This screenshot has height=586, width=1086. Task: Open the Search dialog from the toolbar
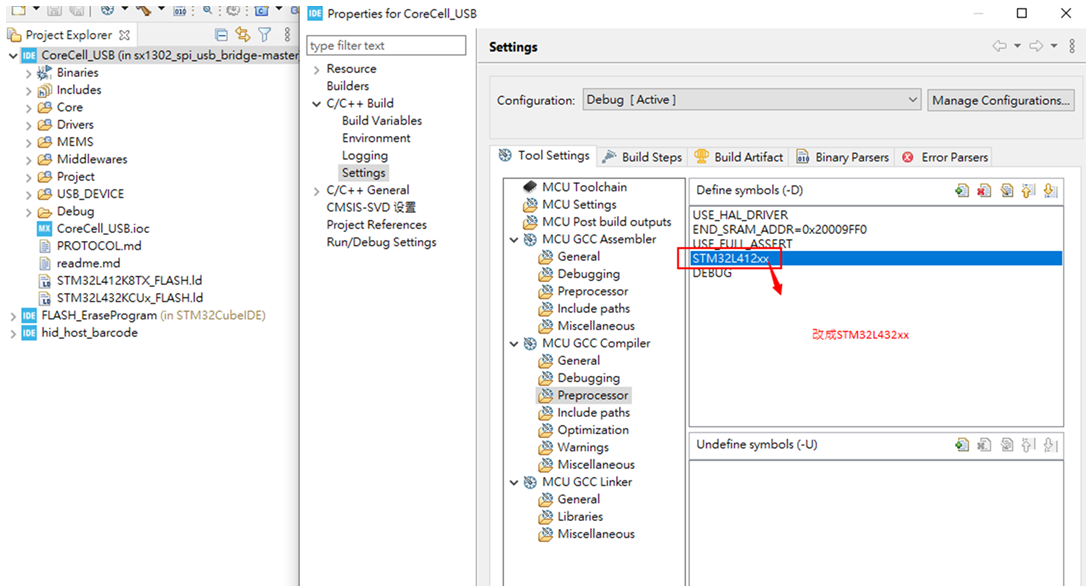(x=208, y=10)
